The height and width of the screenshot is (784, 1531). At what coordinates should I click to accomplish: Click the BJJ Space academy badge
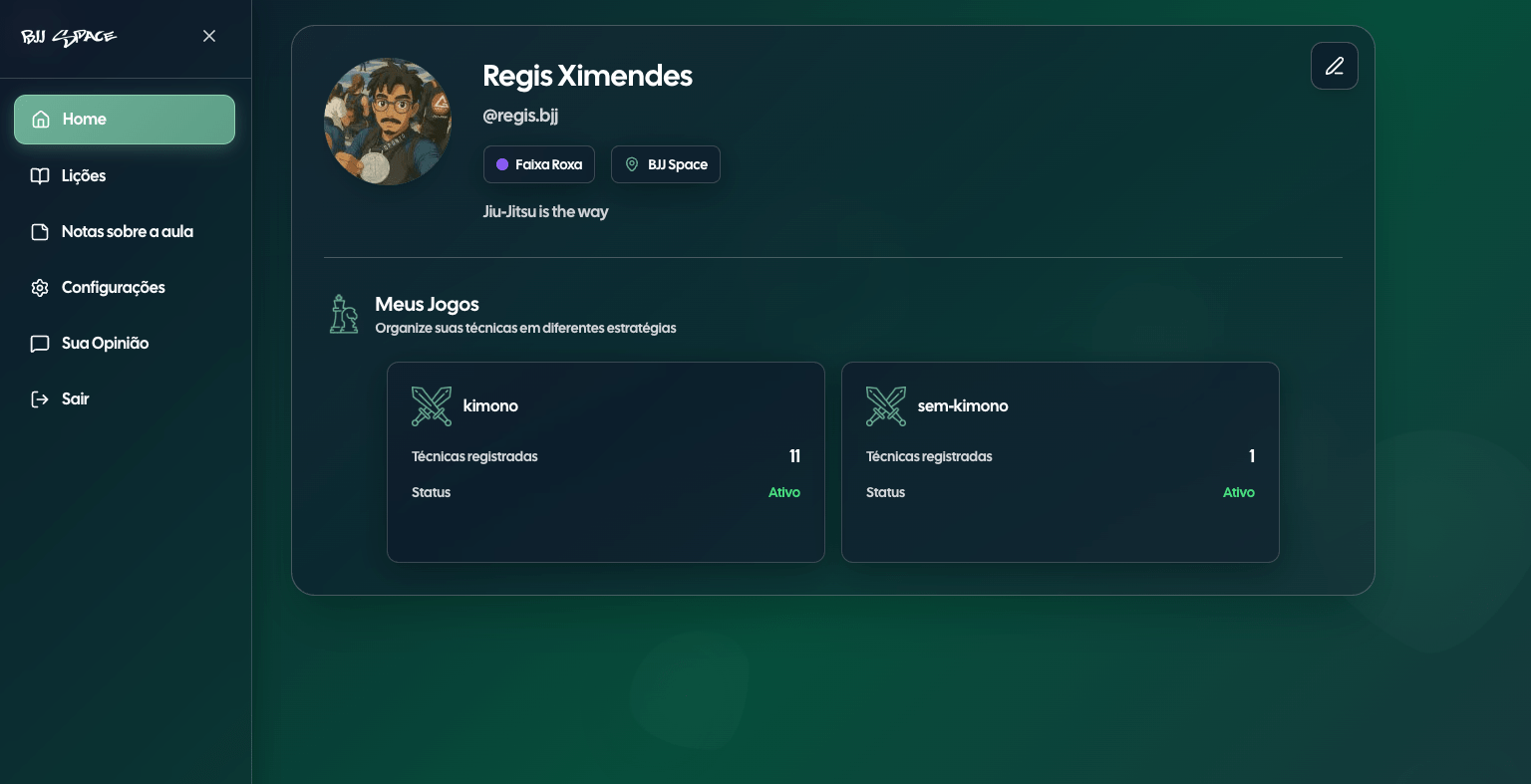pyautogui.click(x=666, y=164)
